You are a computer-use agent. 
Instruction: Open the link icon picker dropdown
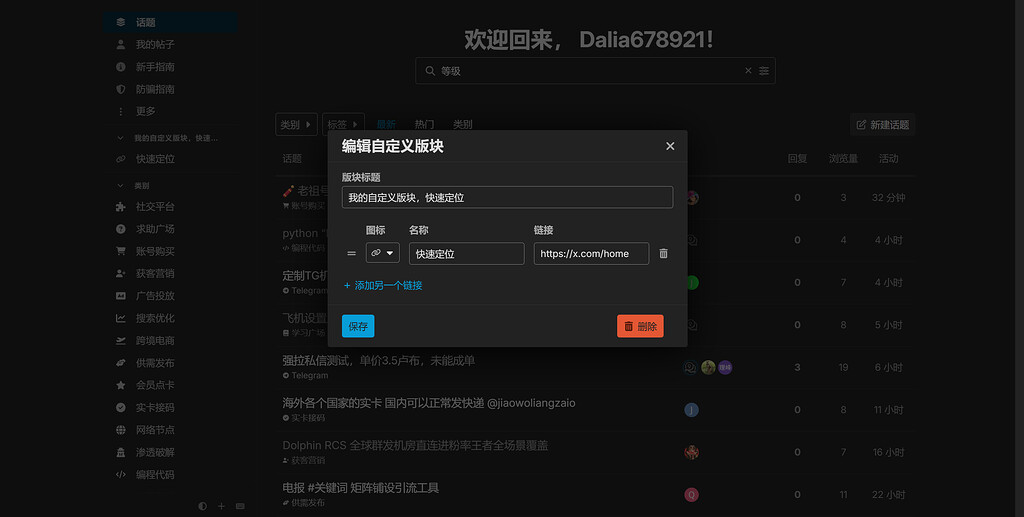click(383, 253)
